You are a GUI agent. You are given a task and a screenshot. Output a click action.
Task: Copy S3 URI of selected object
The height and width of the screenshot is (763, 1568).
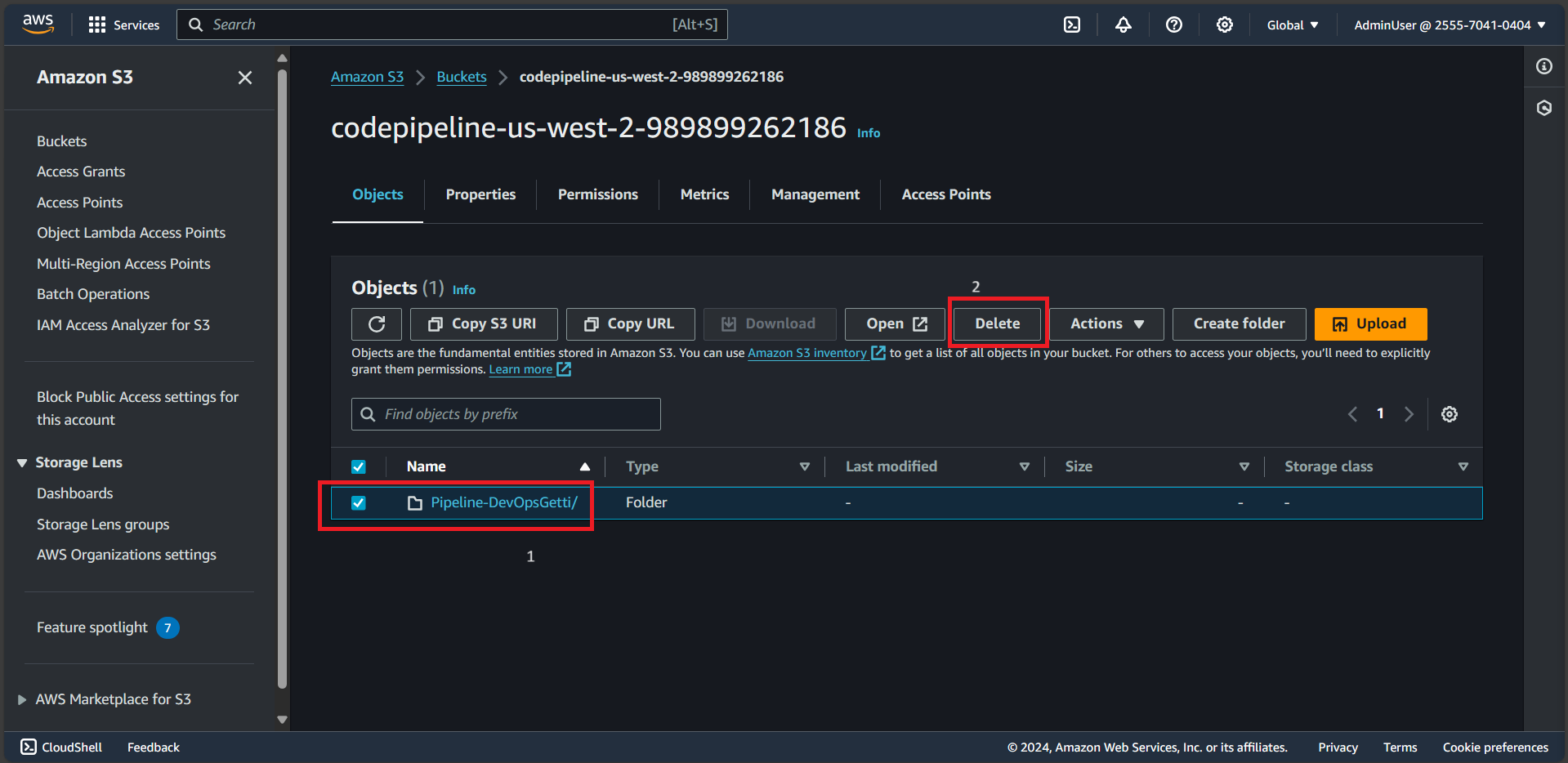tap(484, 324)
